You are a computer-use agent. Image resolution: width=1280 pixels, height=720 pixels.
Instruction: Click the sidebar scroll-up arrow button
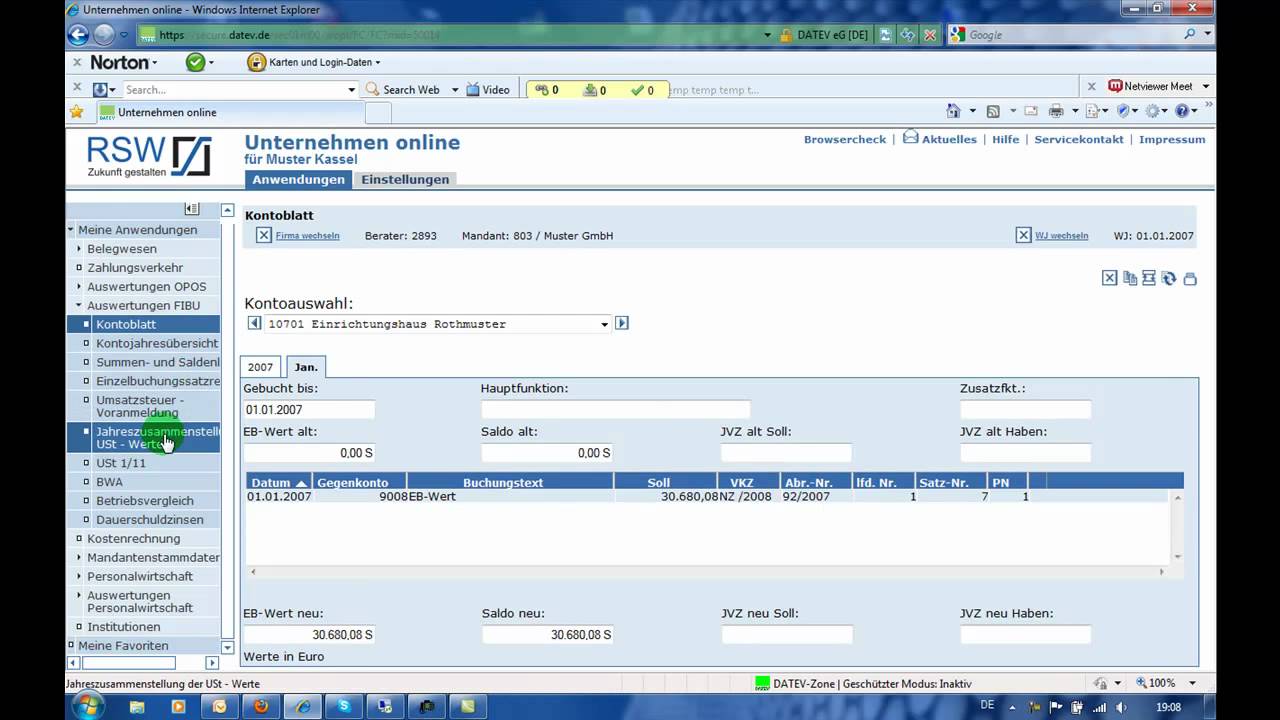click(227, 210)
